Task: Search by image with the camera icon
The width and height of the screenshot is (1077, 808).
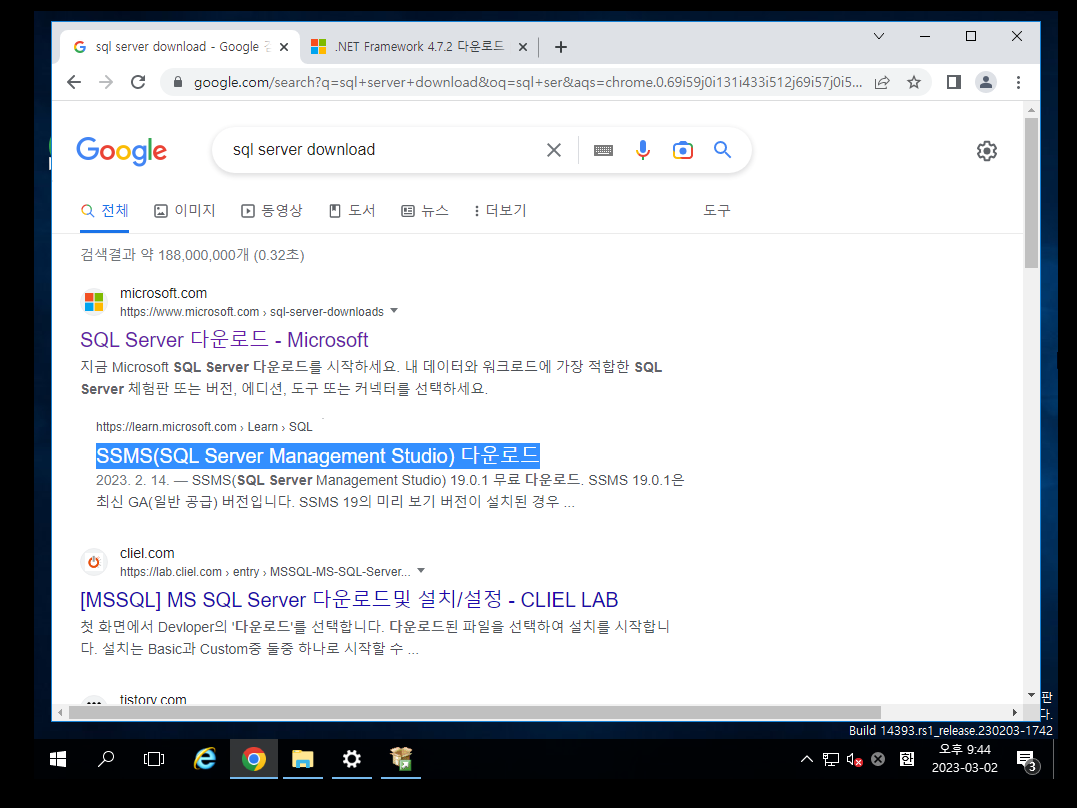Action: (683, 150)
